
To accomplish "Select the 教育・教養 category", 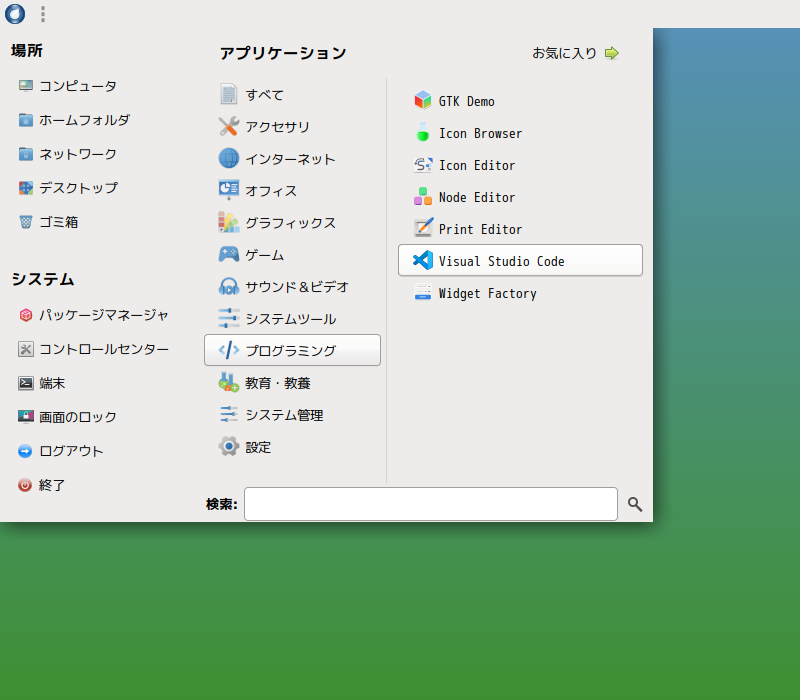I will point(292,383).
